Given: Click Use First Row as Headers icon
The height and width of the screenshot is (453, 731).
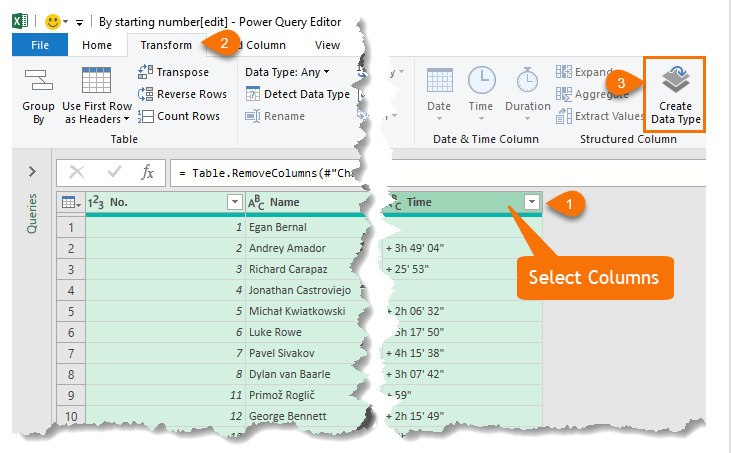Looking at the screenshot, I should coord(97,81).
